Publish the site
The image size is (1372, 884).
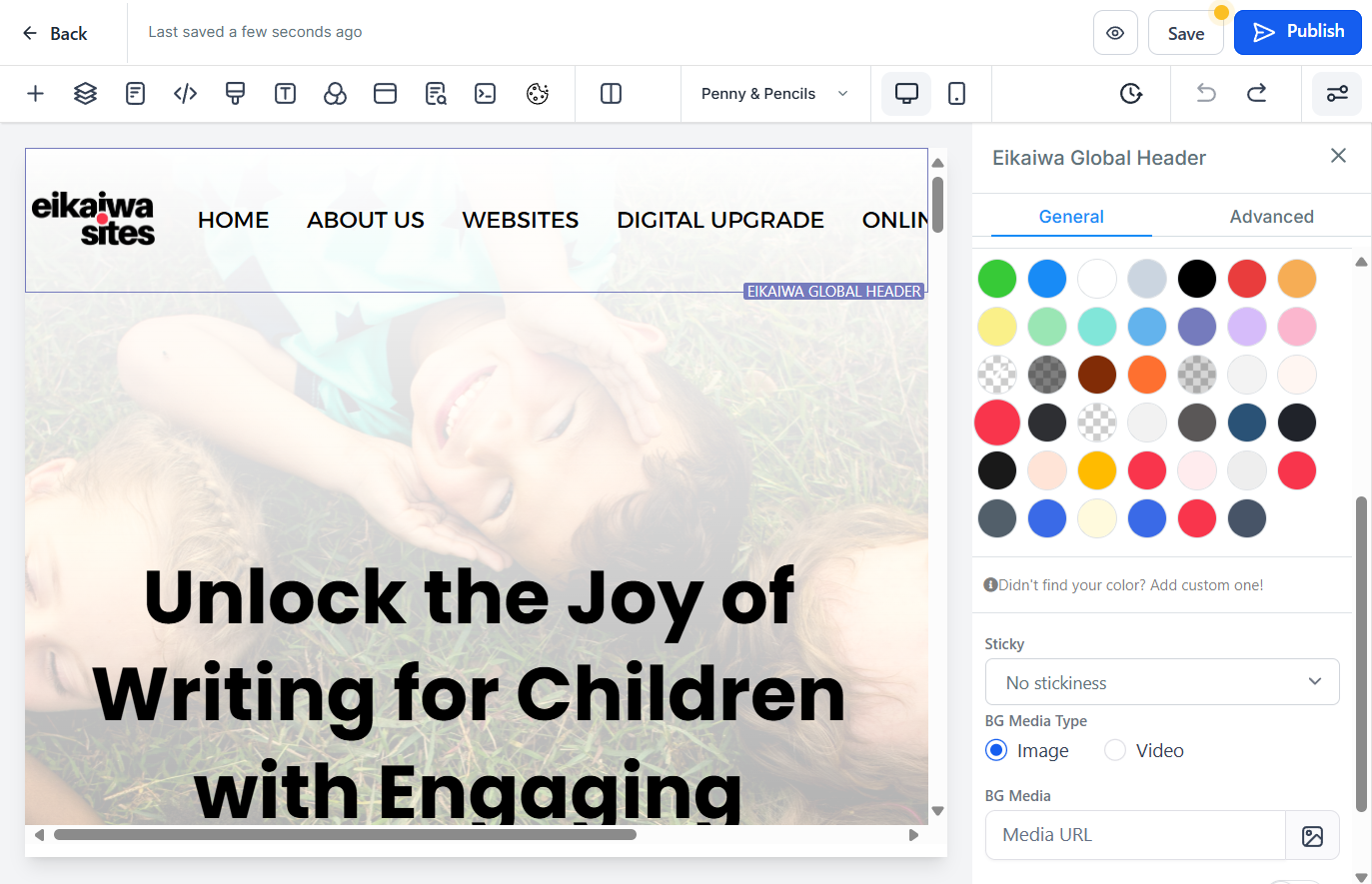[1298, 32]
